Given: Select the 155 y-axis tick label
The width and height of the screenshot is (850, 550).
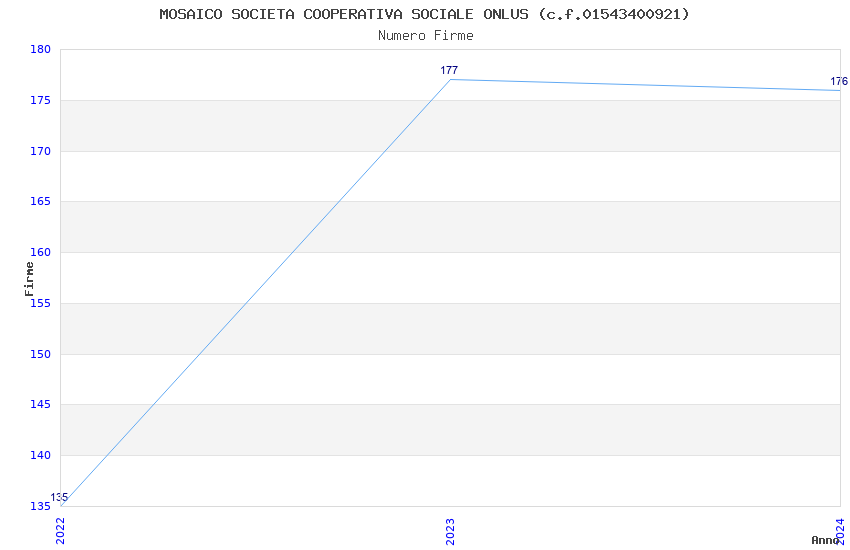Looking at the screenshot, I should 40,303.
